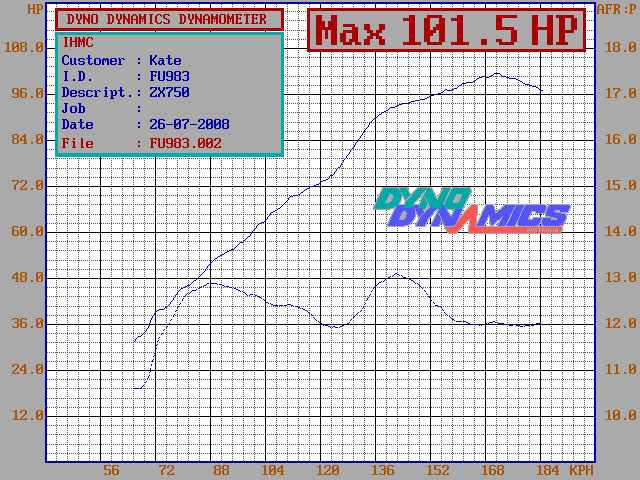Select the 48.0 HP axis value

pos(27,278)
